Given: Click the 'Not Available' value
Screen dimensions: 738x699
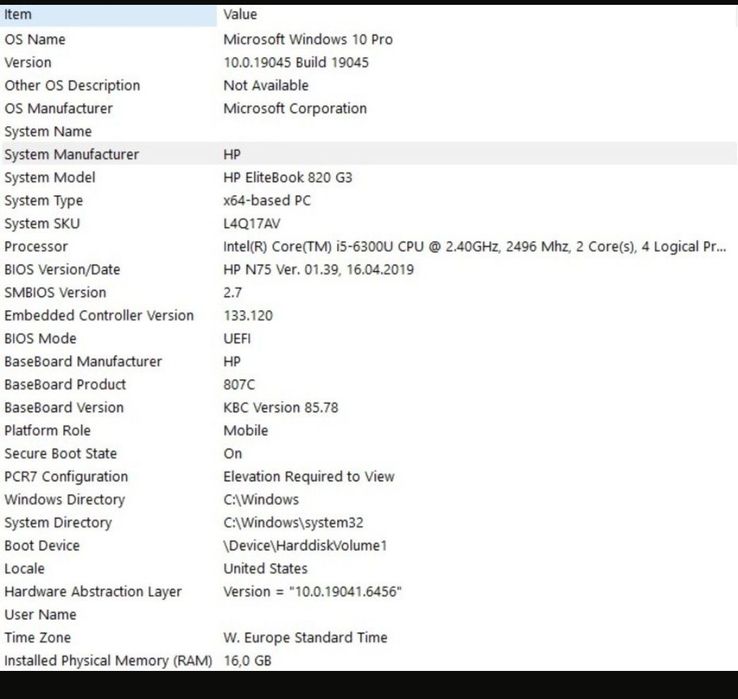Looking at the screenshot, I should tap(266, 86).
